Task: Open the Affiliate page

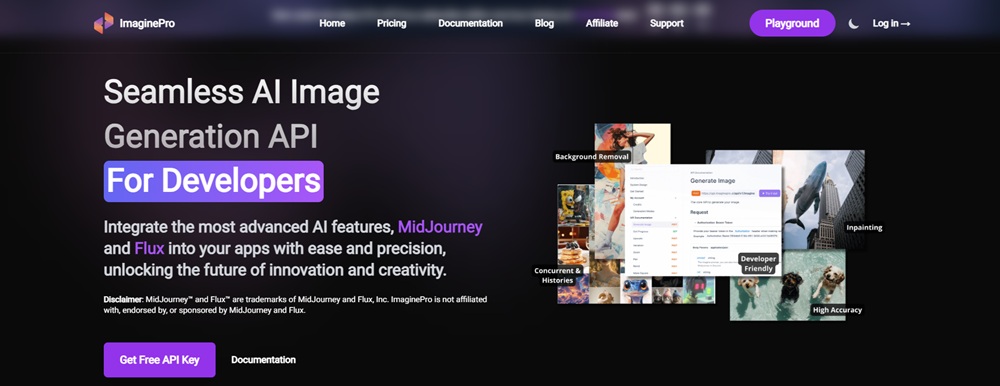Action: 602,23
